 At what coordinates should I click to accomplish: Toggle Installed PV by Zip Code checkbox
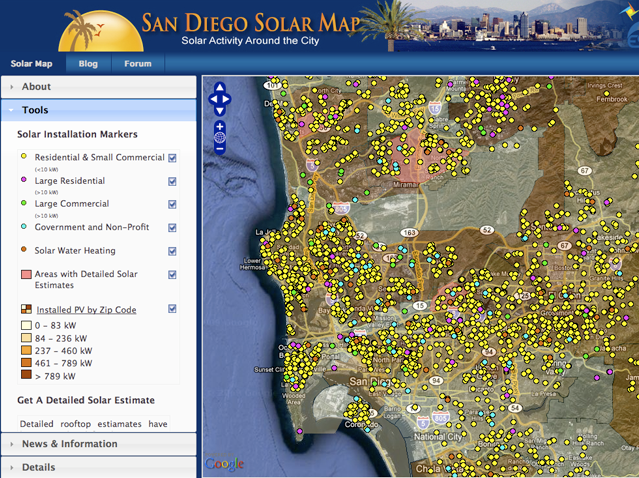[x=172, y=309]
